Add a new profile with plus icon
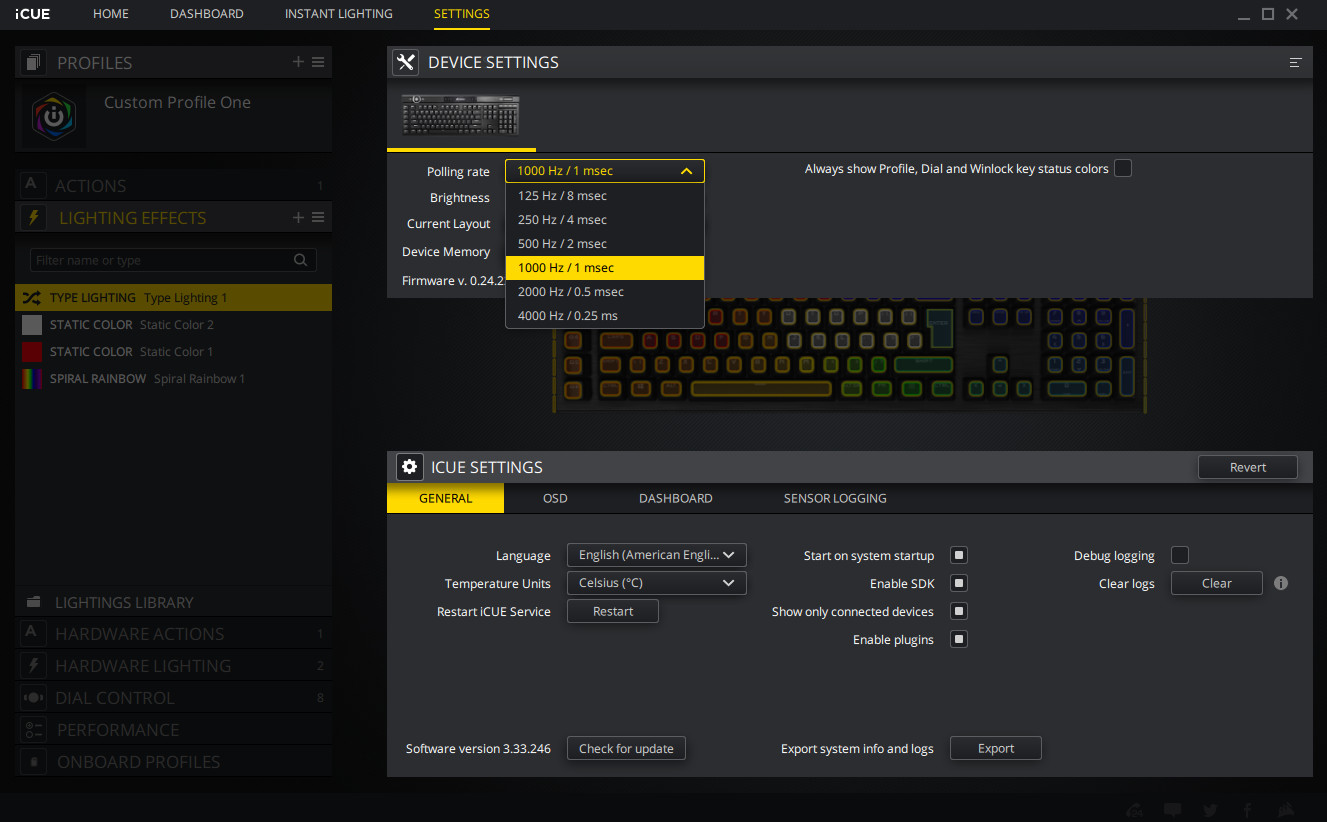The height and width of the screenshot is (822, 1327). coord(298,62)
